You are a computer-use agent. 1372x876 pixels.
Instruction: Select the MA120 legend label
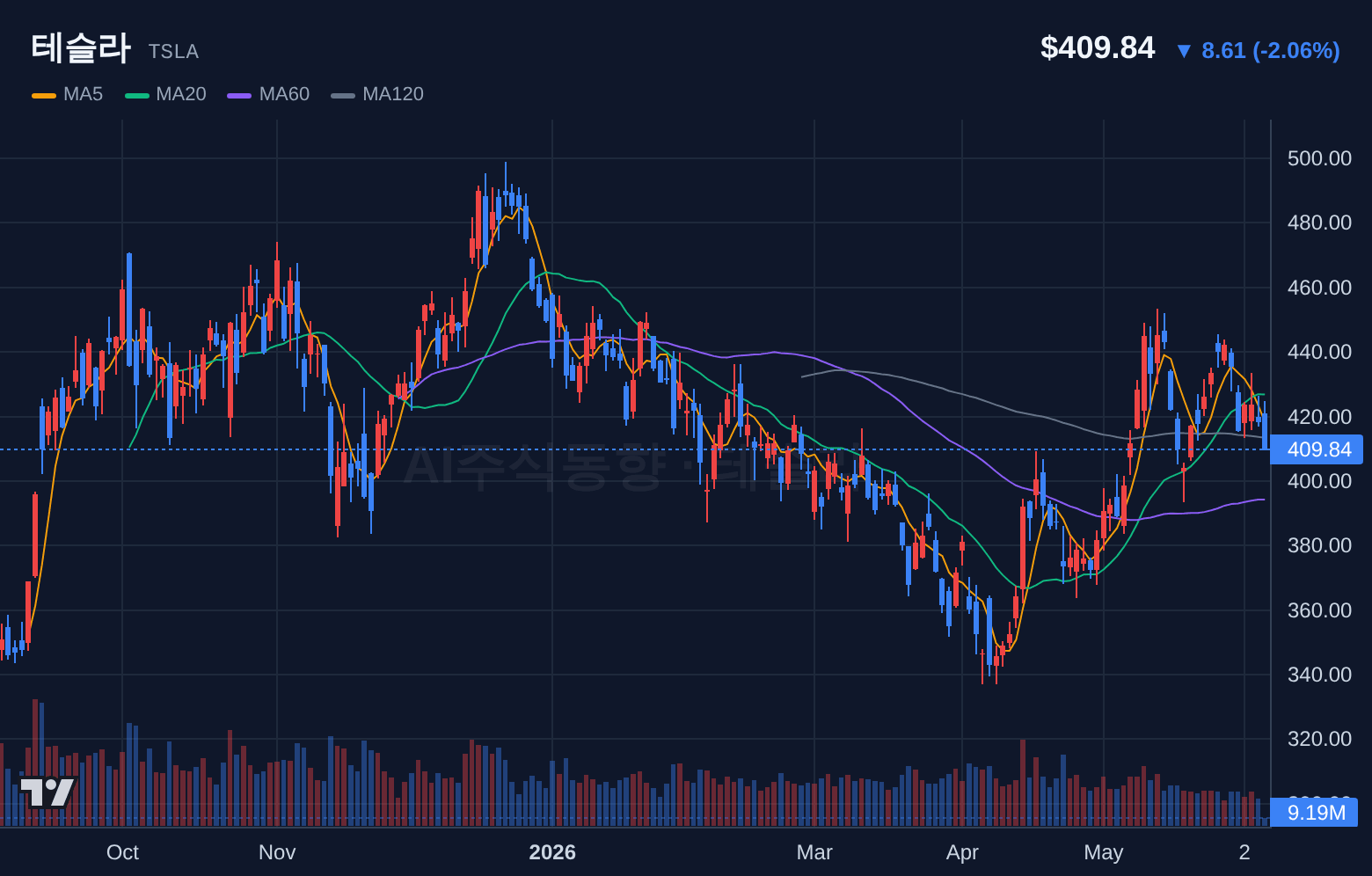(393, 94)
